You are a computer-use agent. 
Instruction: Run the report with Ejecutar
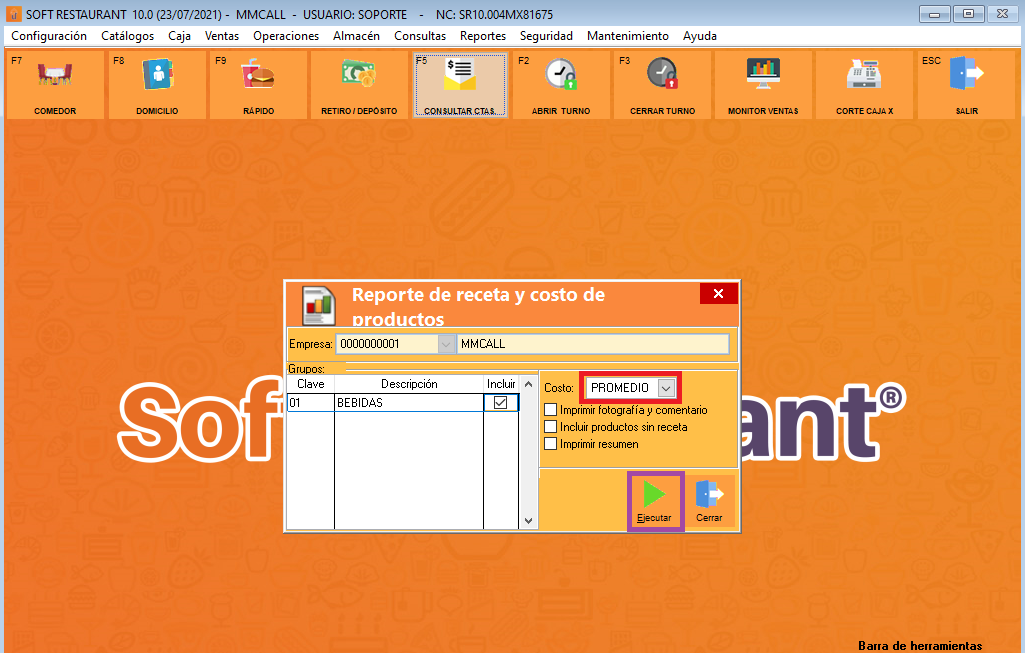click(655, 501)
